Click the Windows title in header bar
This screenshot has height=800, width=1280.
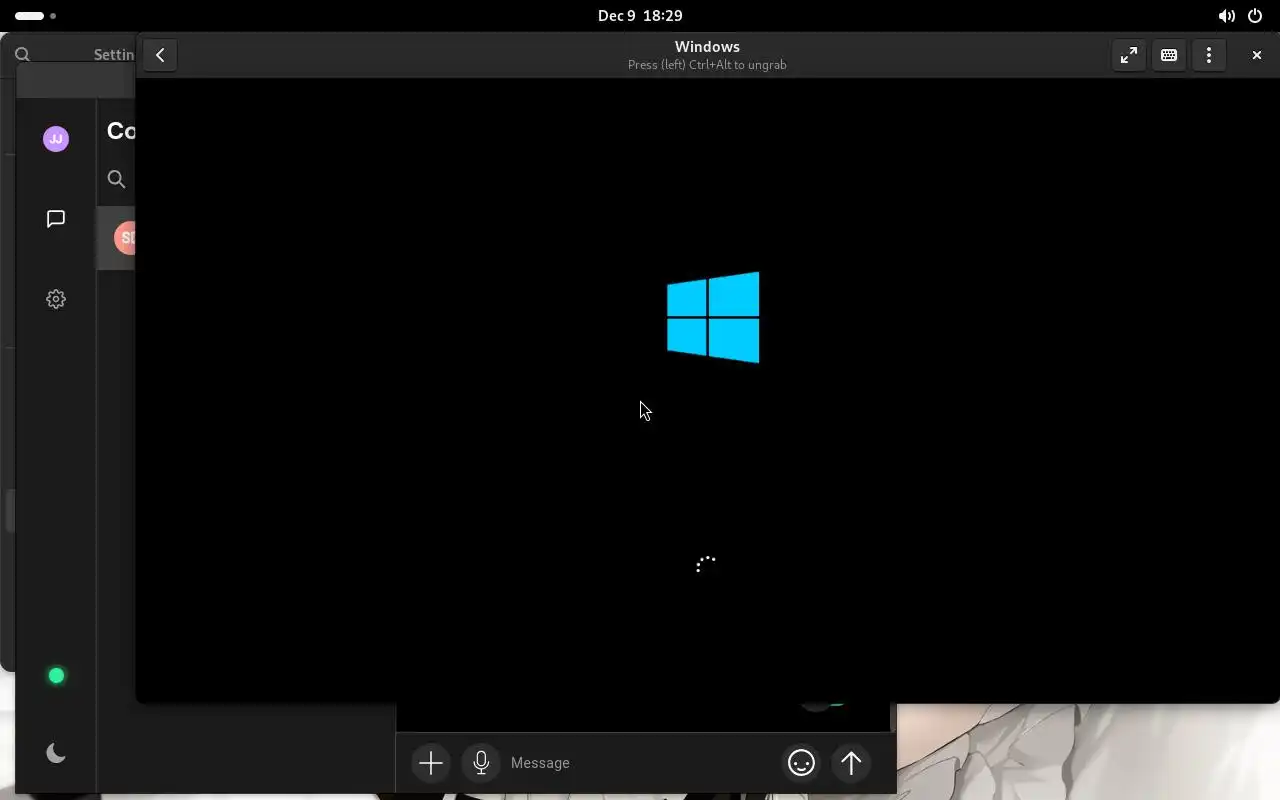point(707,47)
